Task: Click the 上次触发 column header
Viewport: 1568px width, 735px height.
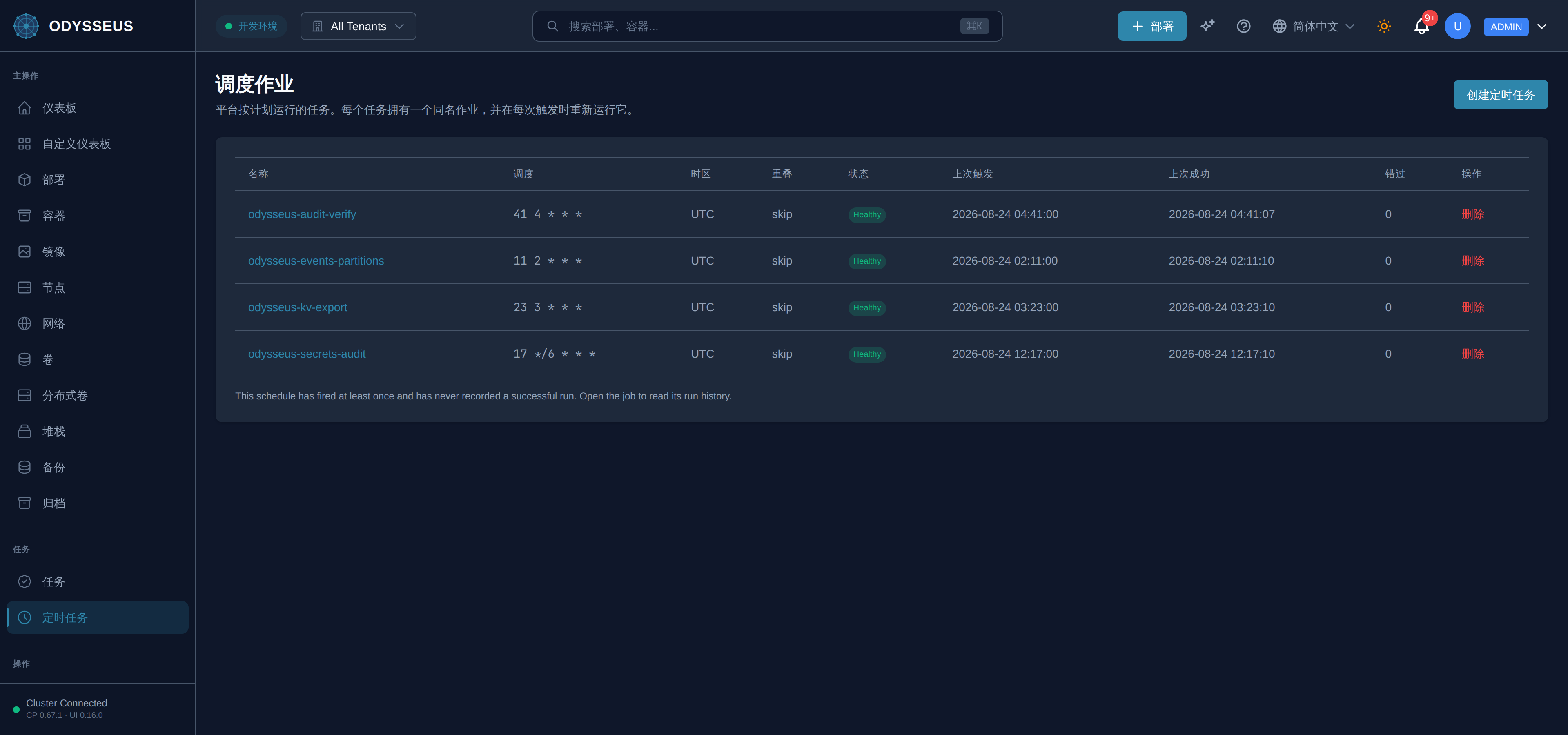Action: 972,174
